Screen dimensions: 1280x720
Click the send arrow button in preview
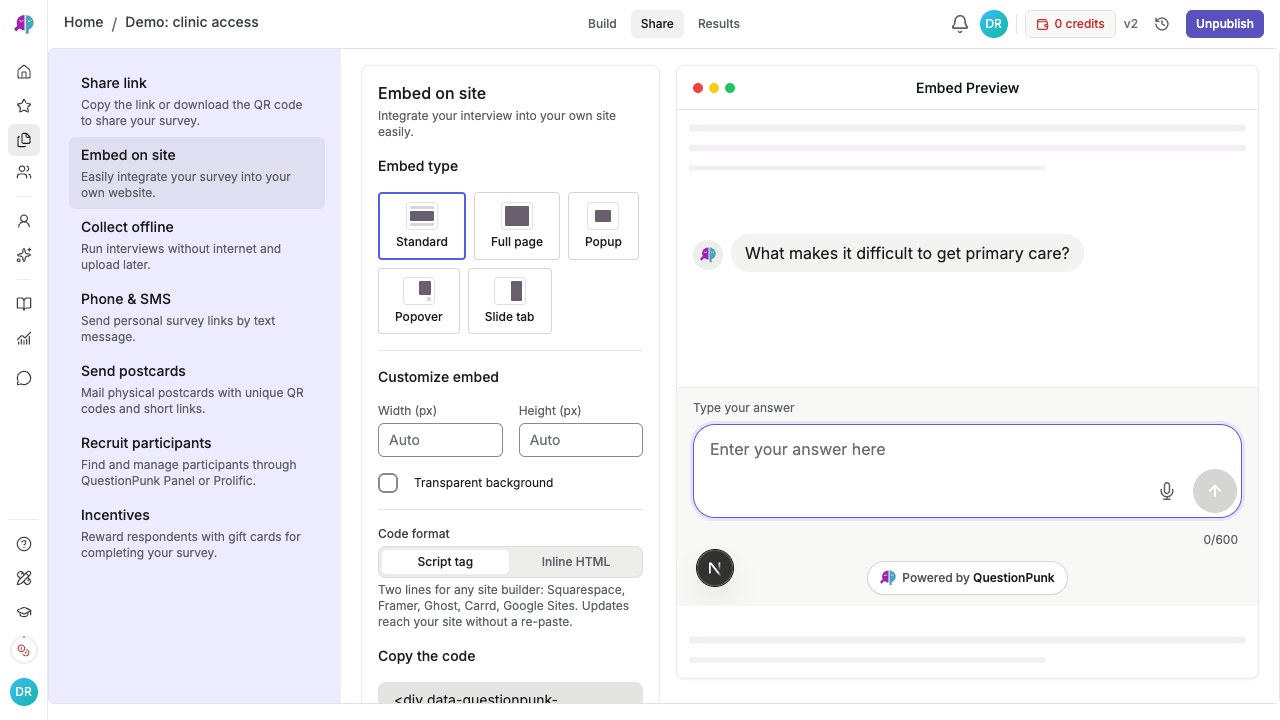(x=1215, y=491)
